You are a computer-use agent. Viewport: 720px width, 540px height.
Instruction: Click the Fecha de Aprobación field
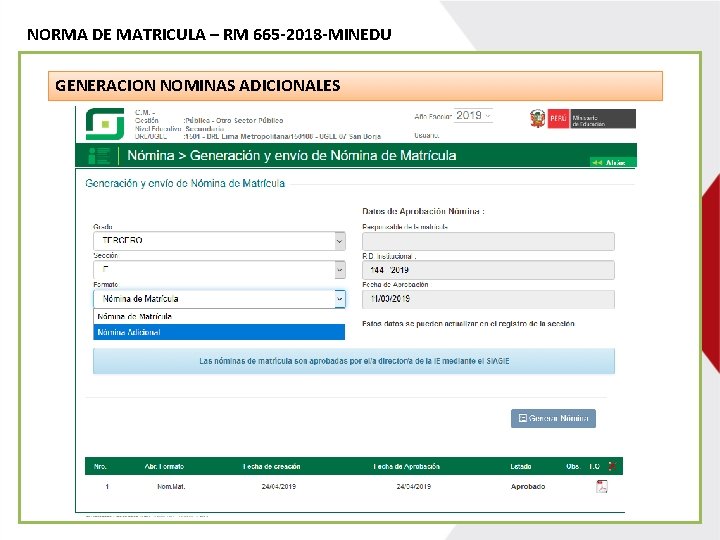(488, 299)
